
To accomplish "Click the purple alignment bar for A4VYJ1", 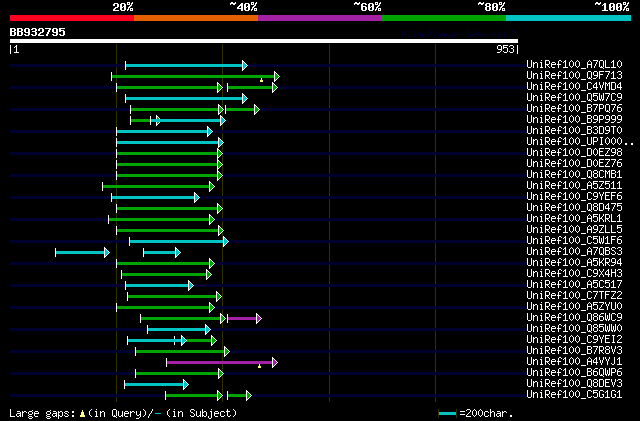I will pyautogui.click(x=222, y=362).
